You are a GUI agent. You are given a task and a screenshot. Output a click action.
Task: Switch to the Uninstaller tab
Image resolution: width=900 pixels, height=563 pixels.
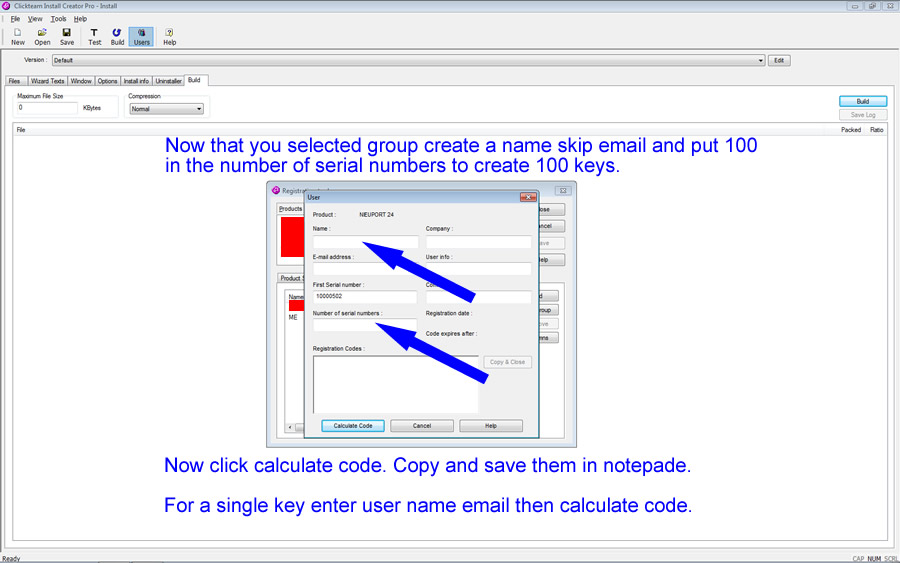pos(168,81)
